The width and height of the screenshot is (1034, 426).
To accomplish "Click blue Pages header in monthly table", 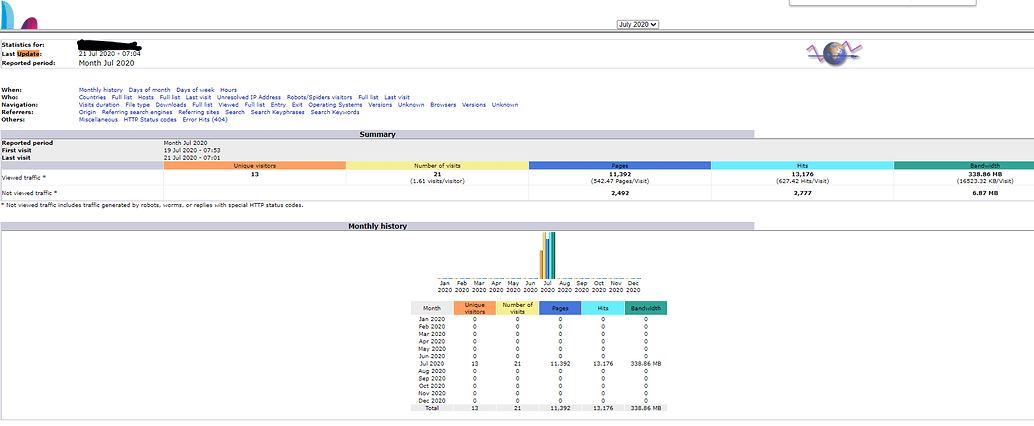I will [560, 308].
